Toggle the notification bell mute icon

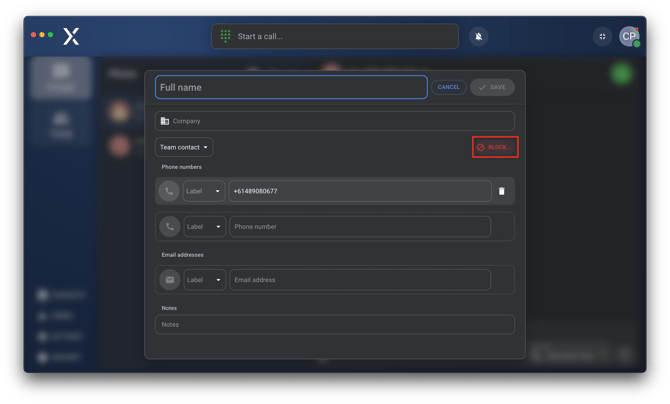tap(479, 36)
